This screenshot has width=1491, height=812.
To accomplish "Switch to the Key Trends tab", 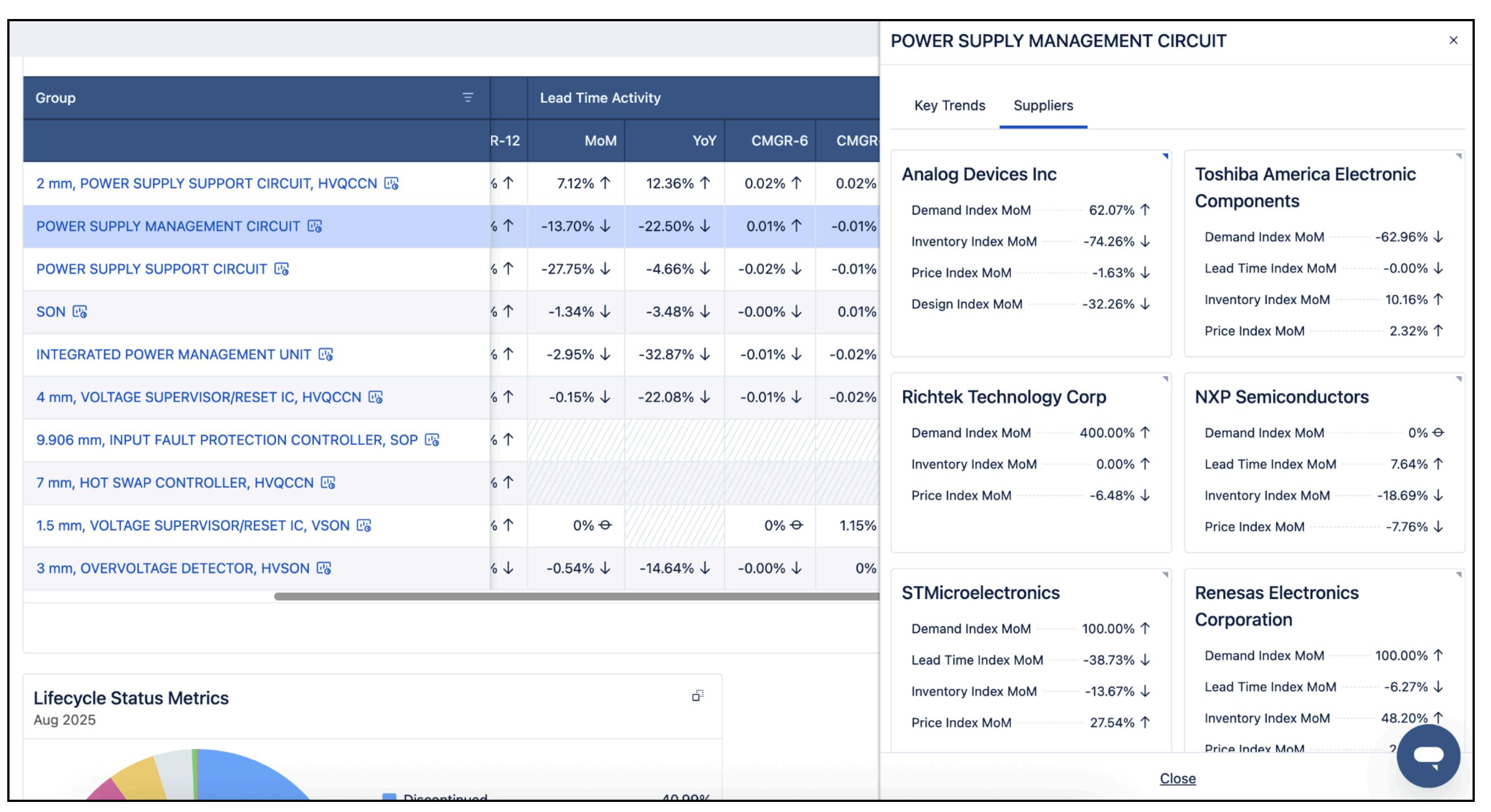I will (950, 105).
